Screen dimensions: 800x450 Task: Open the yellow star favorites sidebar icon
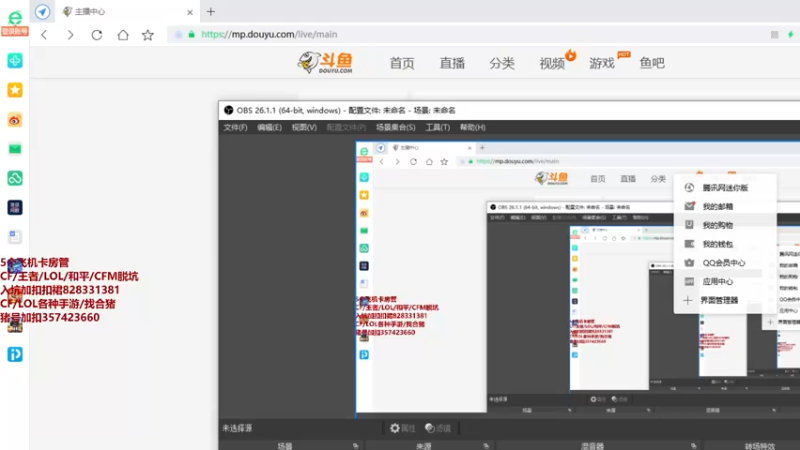(x=15, y=90)
